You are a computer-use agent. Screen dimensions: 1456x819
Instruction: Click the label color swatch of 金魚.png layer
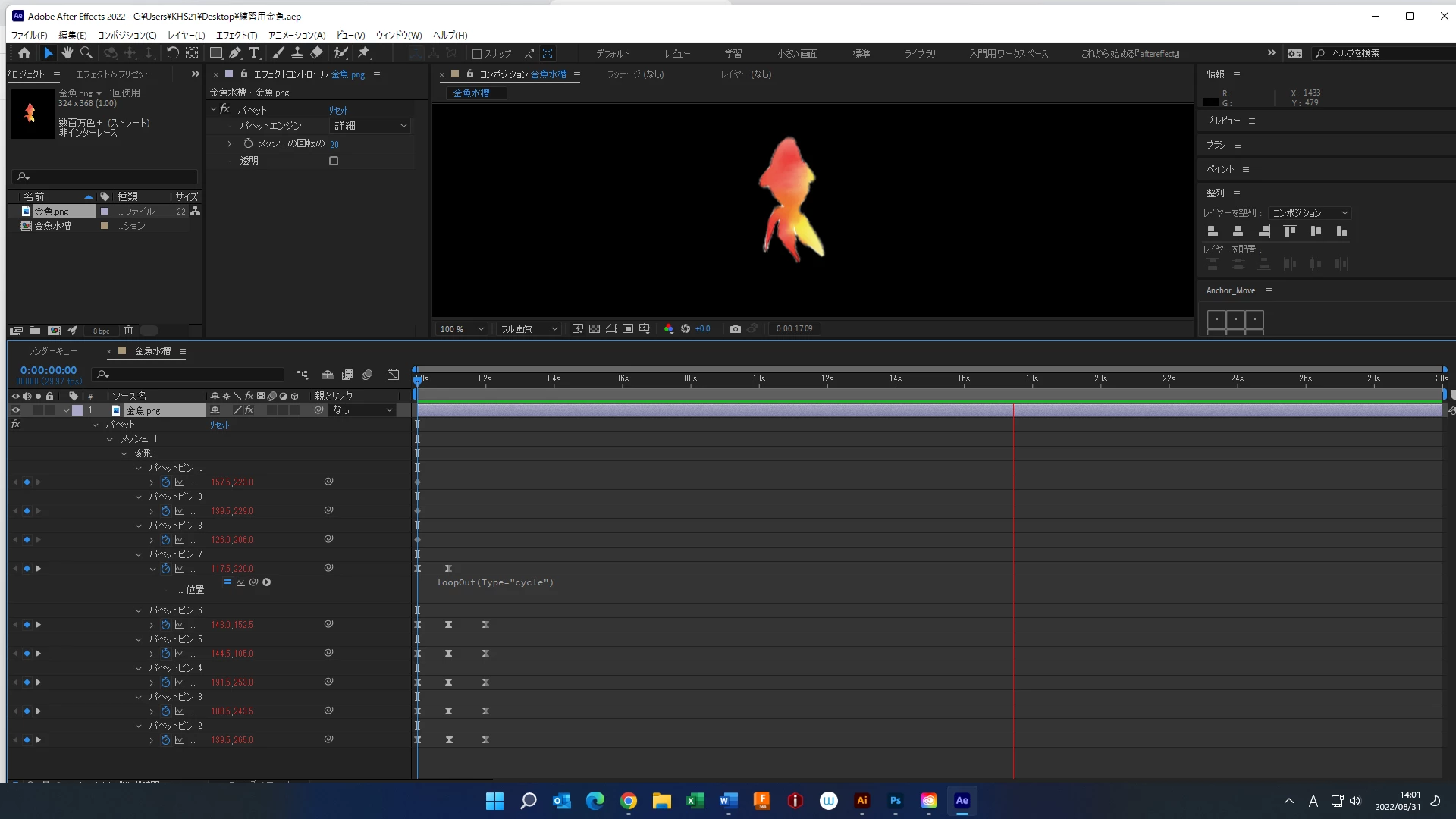77,410
